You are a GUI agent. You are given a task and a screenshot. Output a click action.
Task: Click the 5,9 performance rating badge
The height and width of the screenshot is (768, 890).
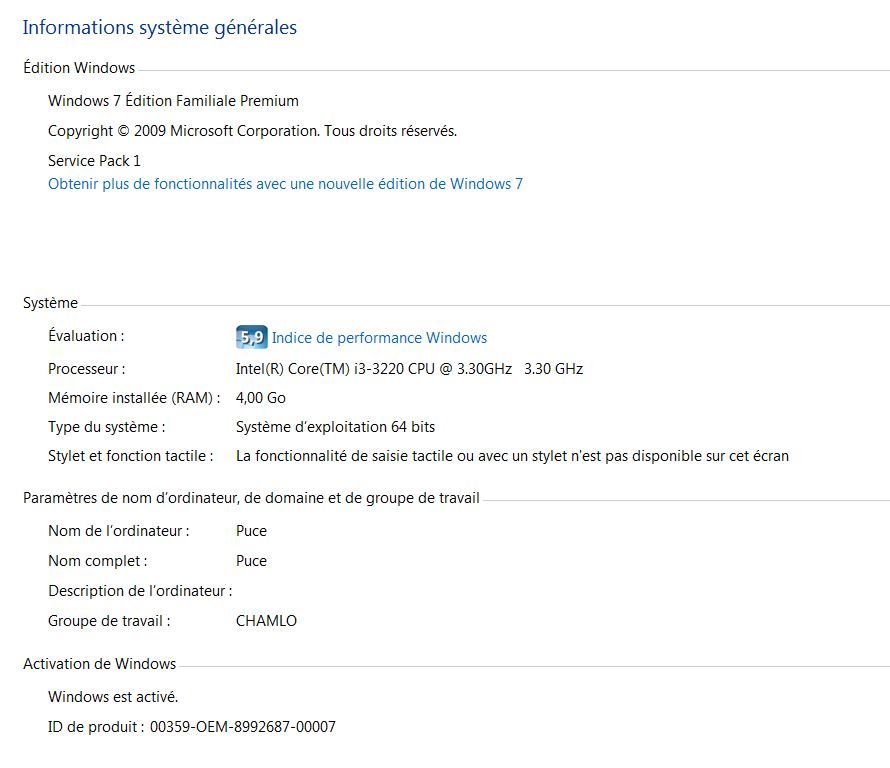pyautogui.click(x=251, y=337)
